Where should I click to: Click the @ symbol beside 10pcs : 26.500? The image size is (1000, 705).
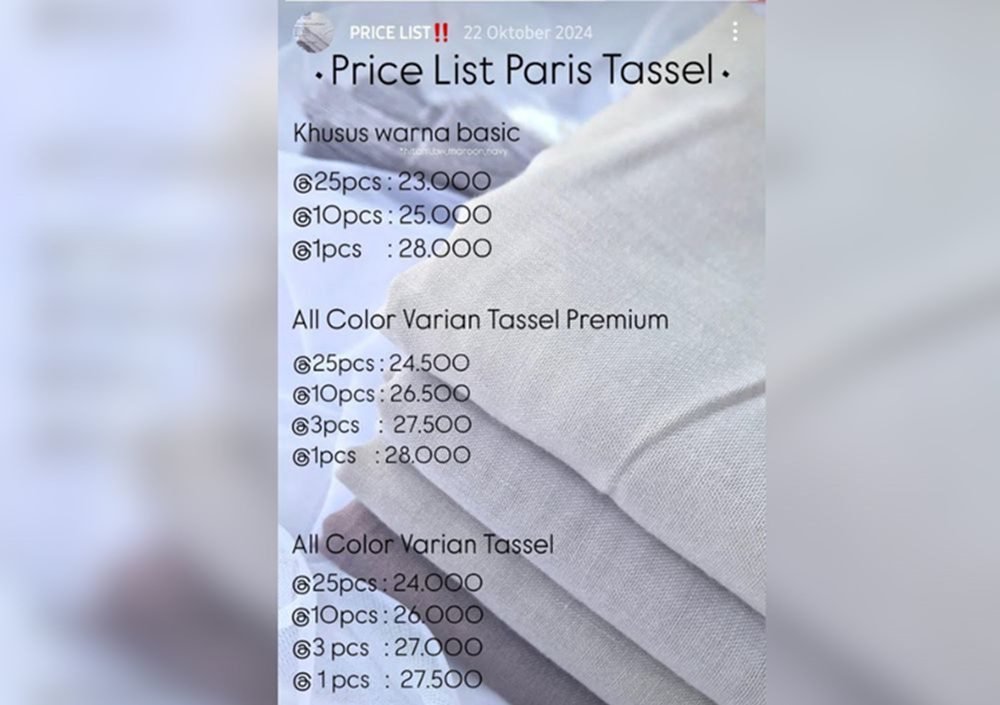(x=302, y=394)
